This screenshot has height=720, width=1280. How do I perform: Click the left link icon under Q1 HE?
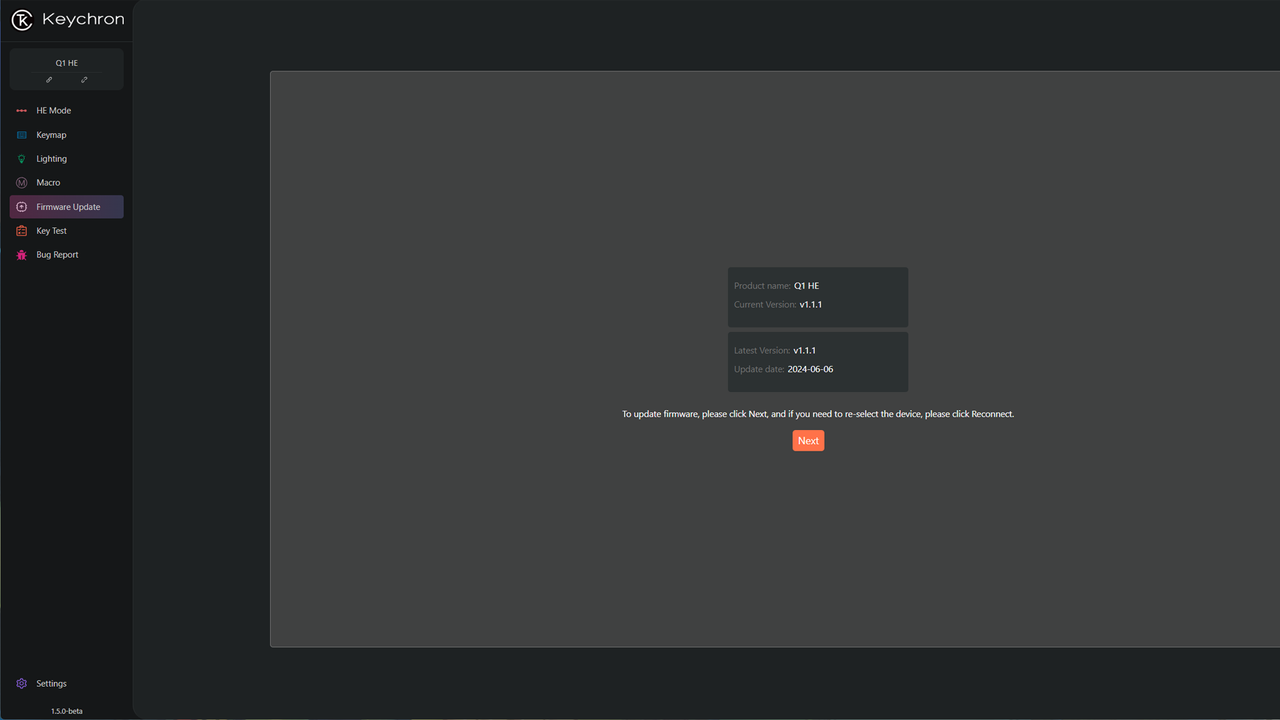tap(49, 80)
